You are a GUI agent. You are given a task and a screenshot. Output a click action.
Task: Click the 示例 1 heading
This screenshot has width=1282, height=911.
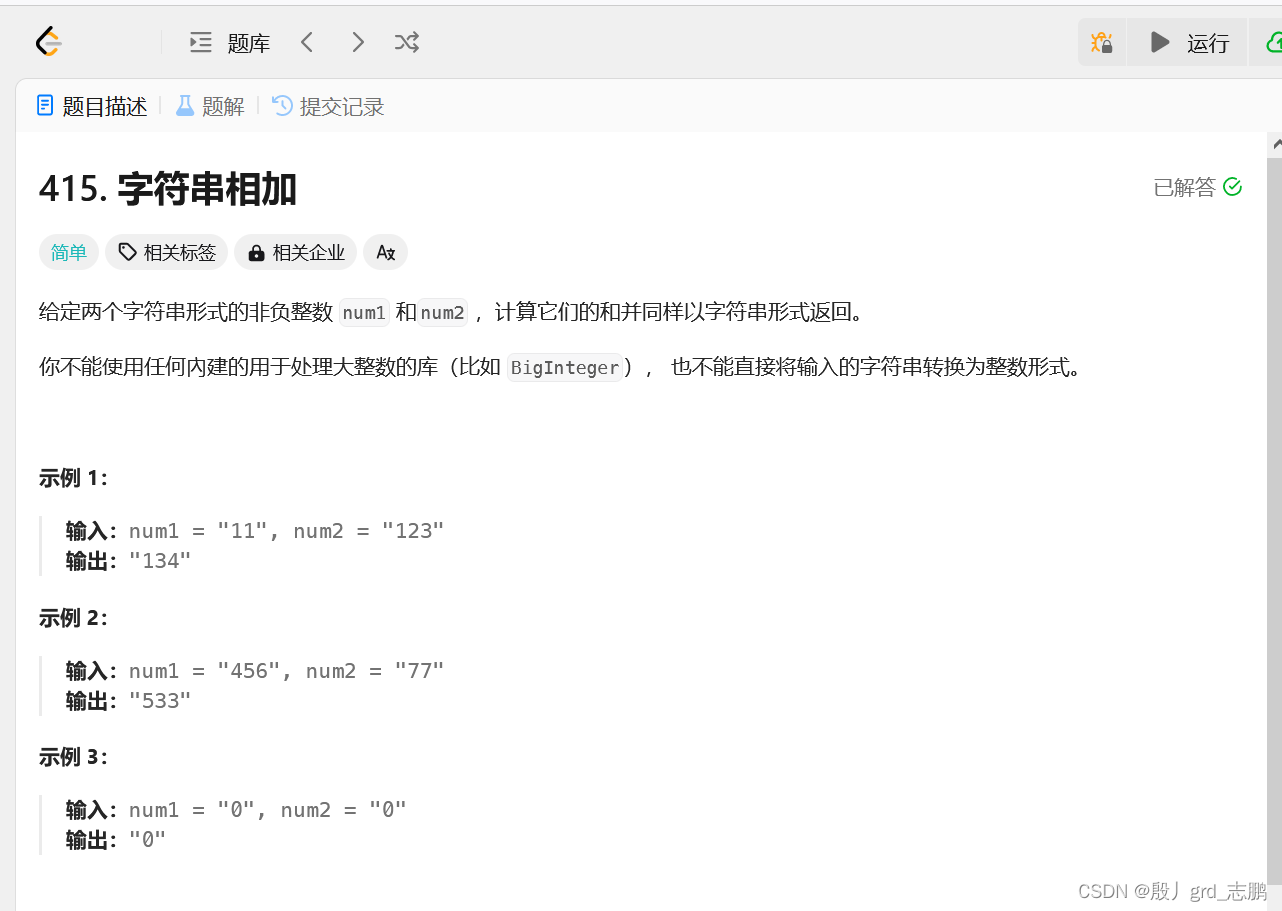pyautogui.click(x=73, y=478)
